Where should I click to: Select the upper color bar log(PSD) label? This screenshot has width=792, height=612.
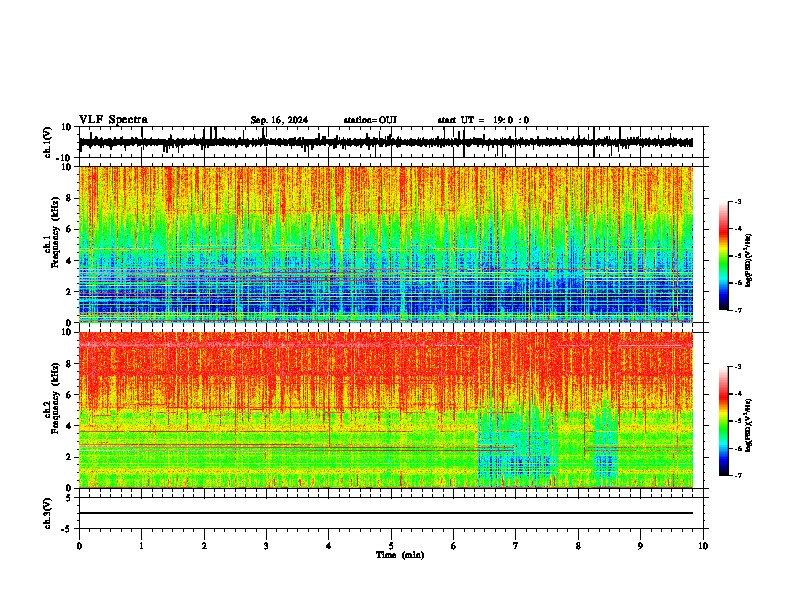pos(748,260)
